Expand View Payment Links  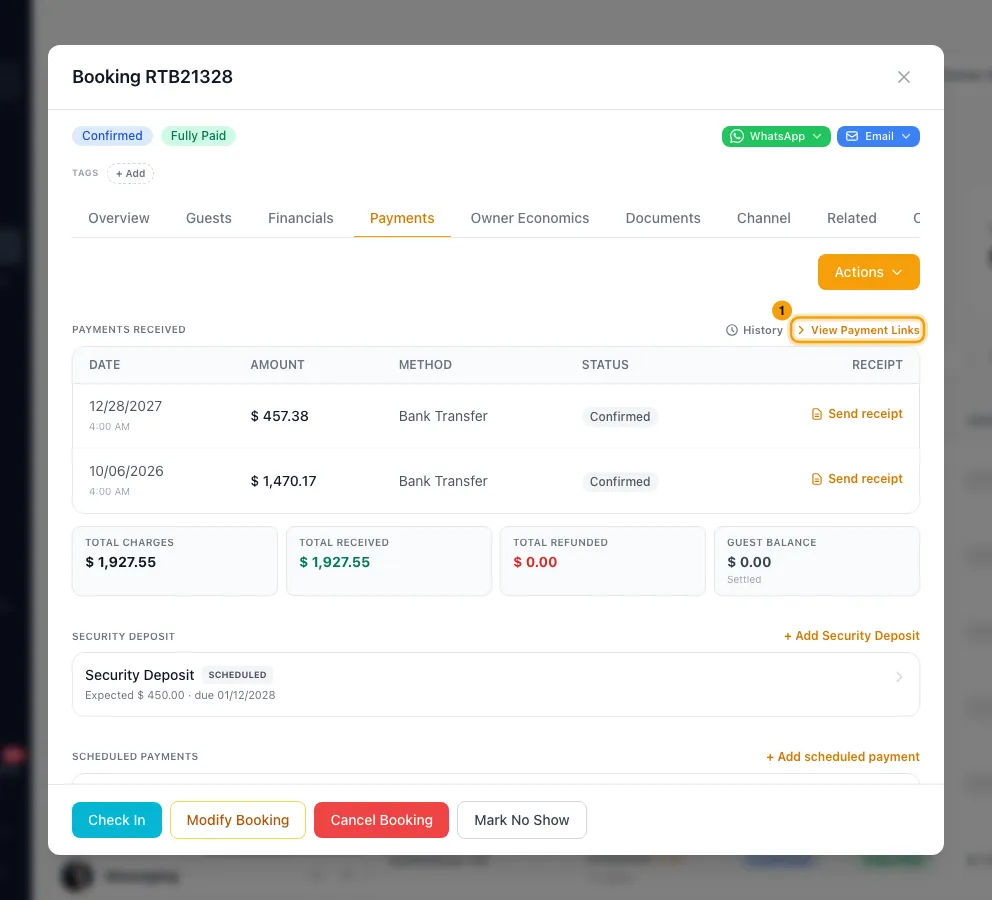pyautogui.click(x=858, y=330)
